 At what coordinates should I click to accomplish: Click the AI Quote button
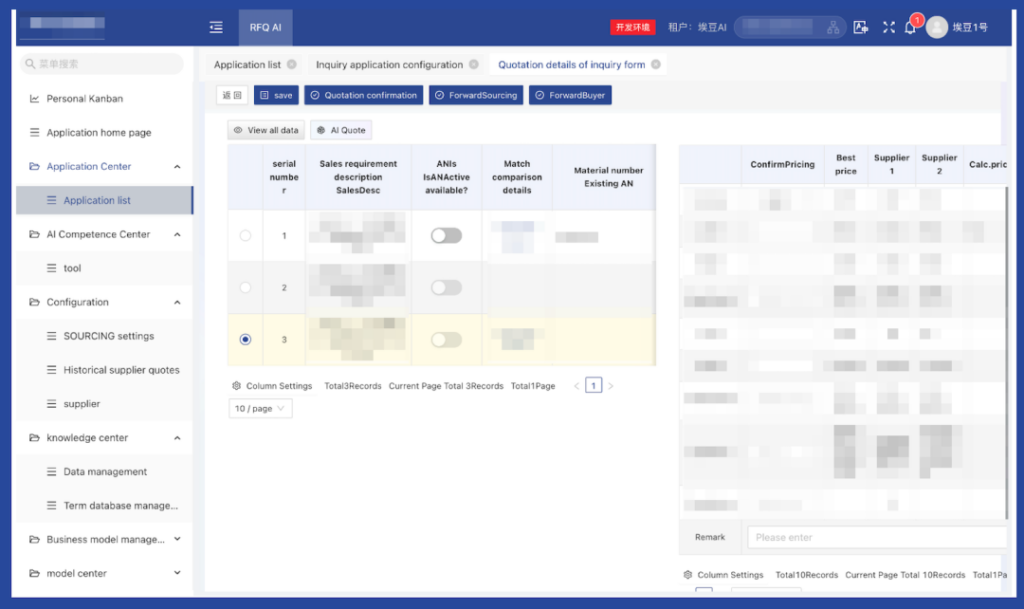pos(341,130)
